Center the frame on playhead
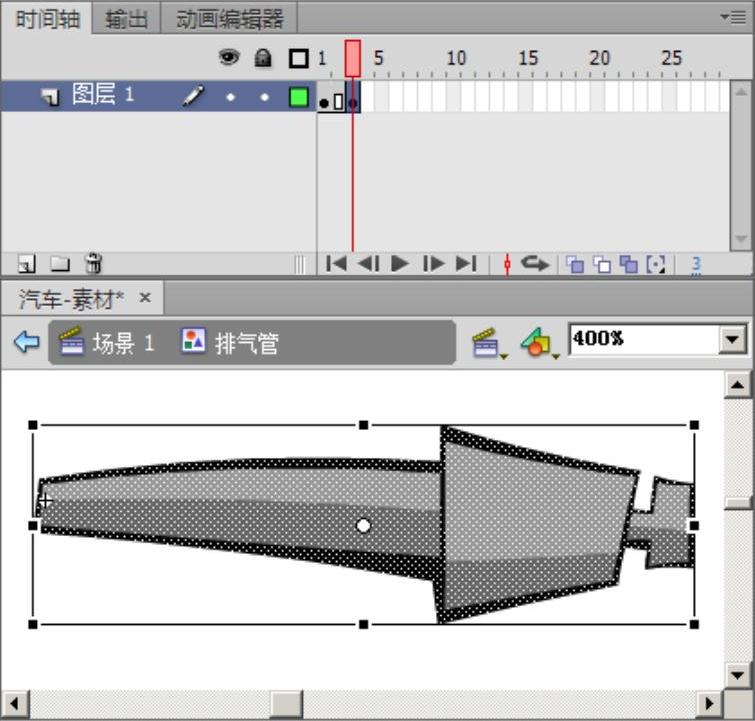The height and width of the screenshot is (721, 755). click(507, 264)
